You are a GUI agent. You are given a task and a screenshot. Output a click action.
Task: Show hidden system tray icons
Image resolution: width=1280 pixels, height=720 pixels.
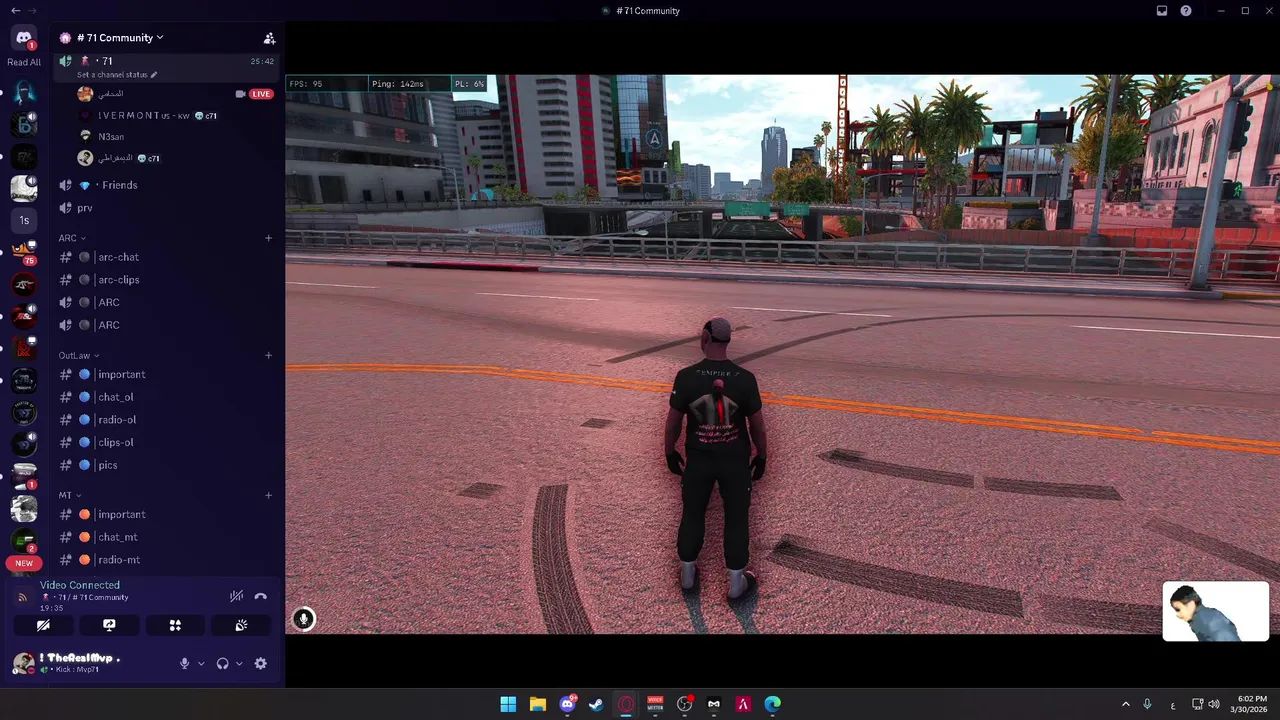tap(1125, 704)
